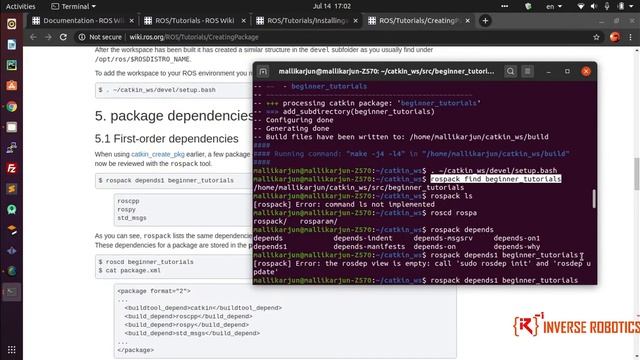The height and width of the screenshot is (360, 640).
Task: Open the shield tray indicator
Action: [528, 6]
